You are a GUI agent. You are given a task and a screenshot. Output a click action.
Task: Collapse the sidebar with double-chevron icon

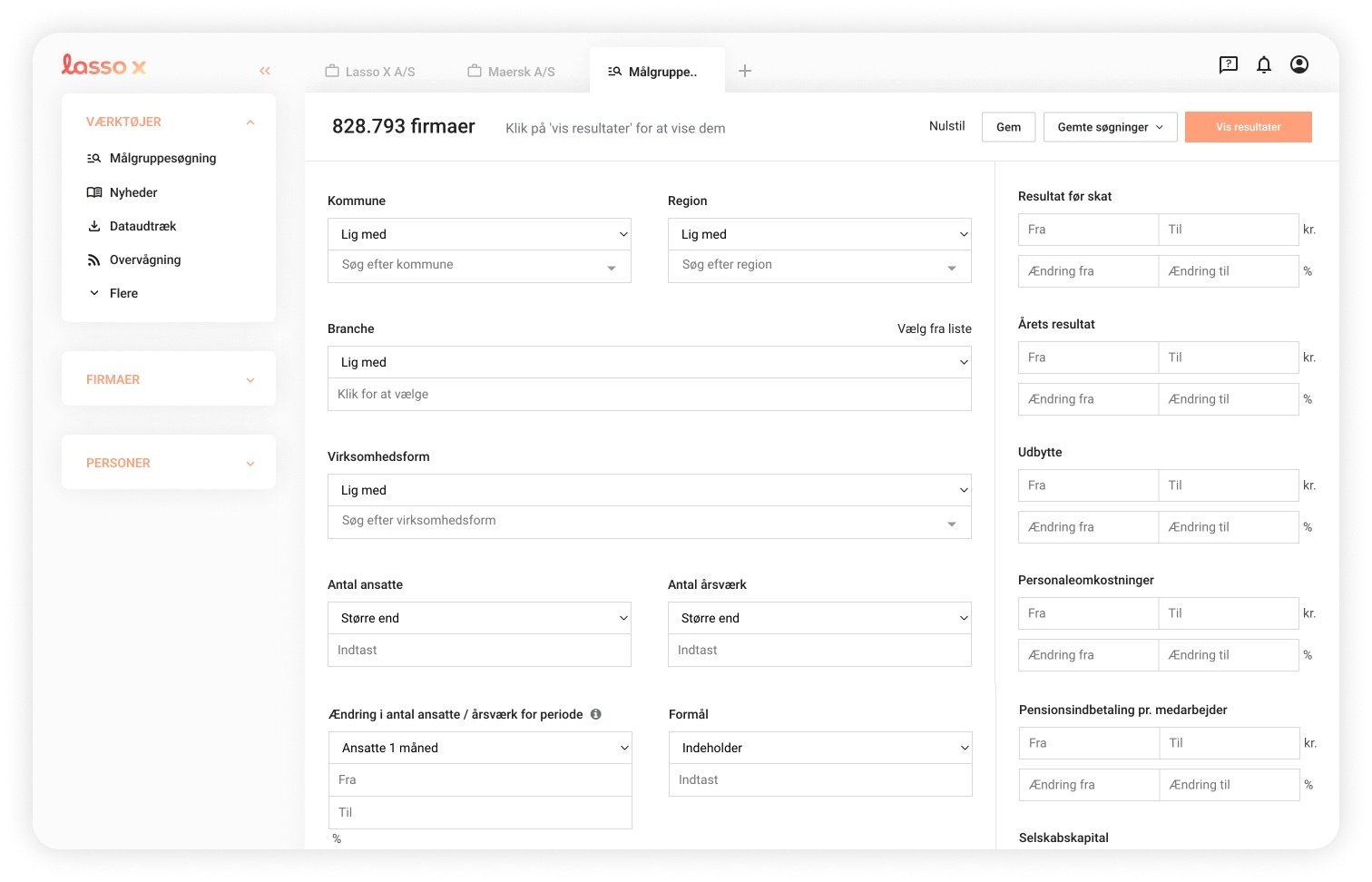click(265, 71)
